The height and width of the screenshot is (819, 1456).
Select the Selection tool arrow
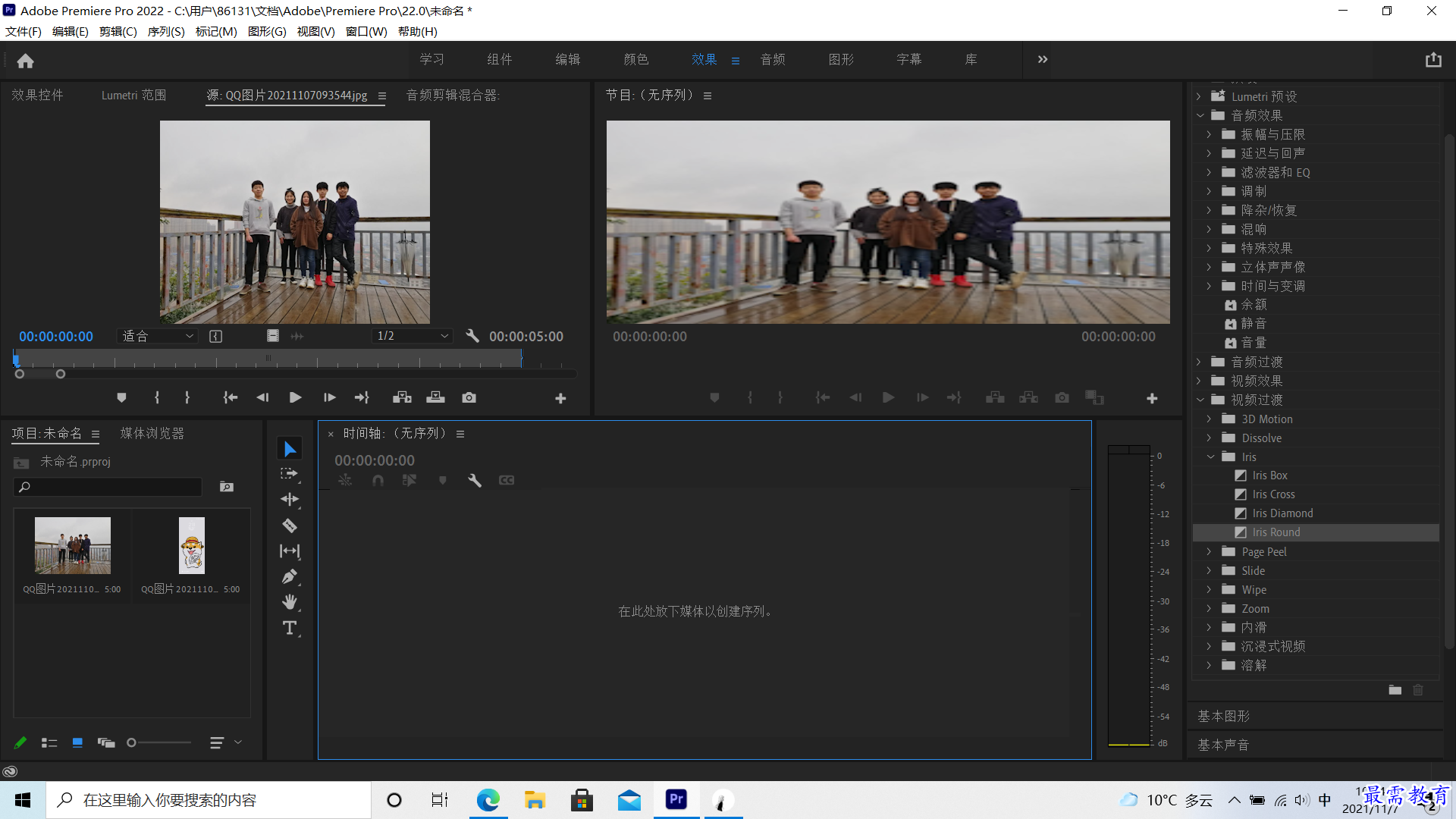290,449
